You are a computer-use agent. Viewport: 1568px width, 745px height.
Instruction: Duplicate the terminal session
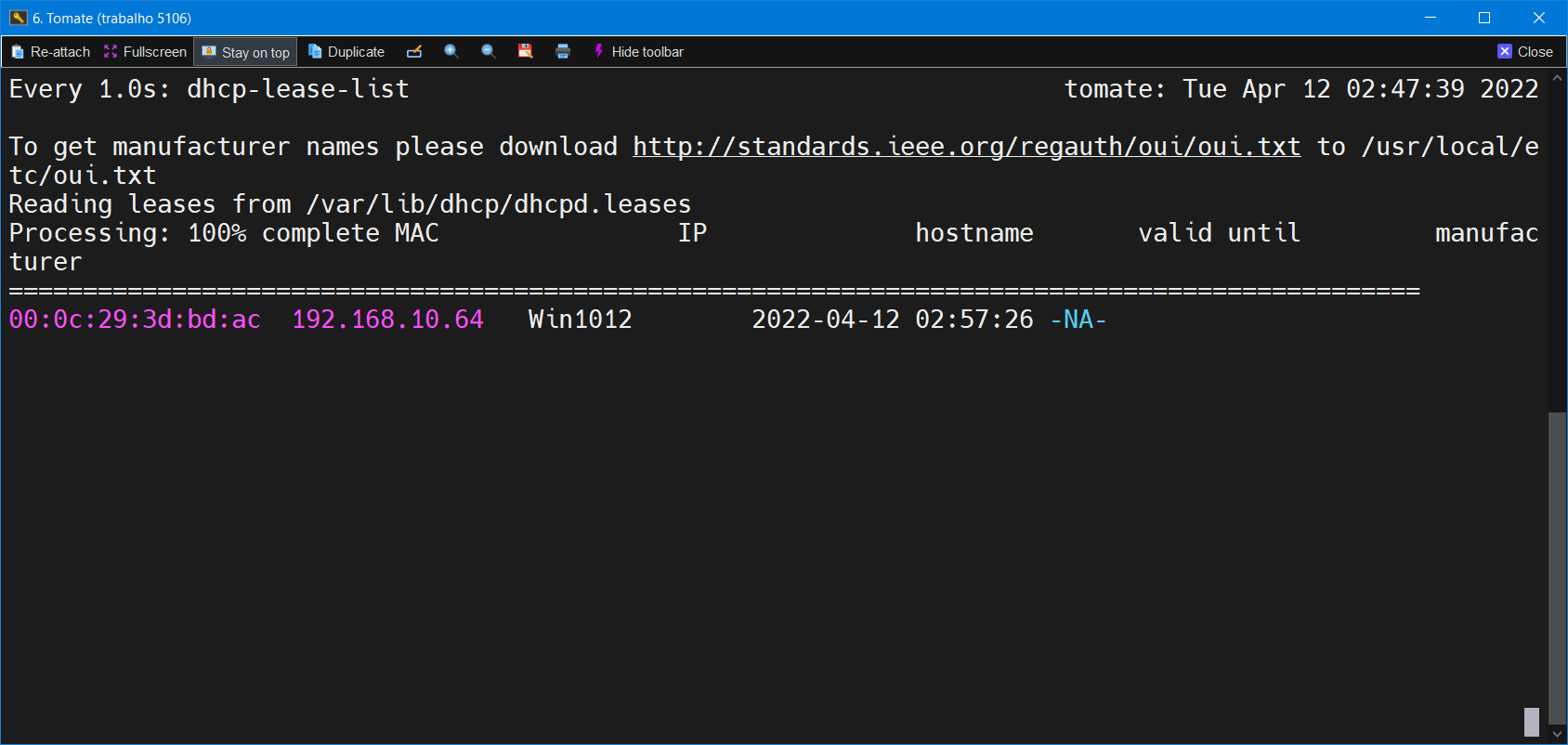pos(346,52)
